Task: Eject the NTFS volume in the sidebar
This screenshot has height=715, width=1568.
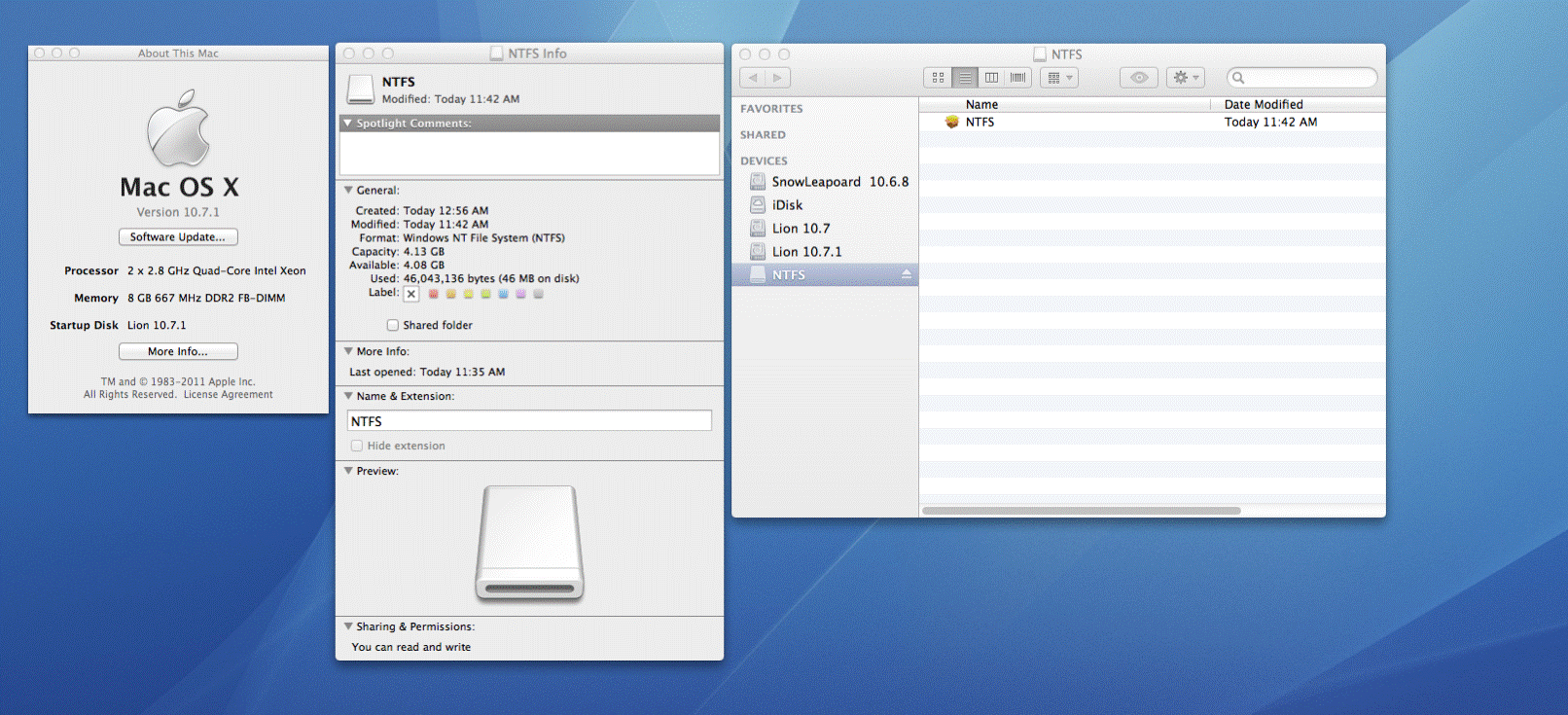Action: pos(907,275)
